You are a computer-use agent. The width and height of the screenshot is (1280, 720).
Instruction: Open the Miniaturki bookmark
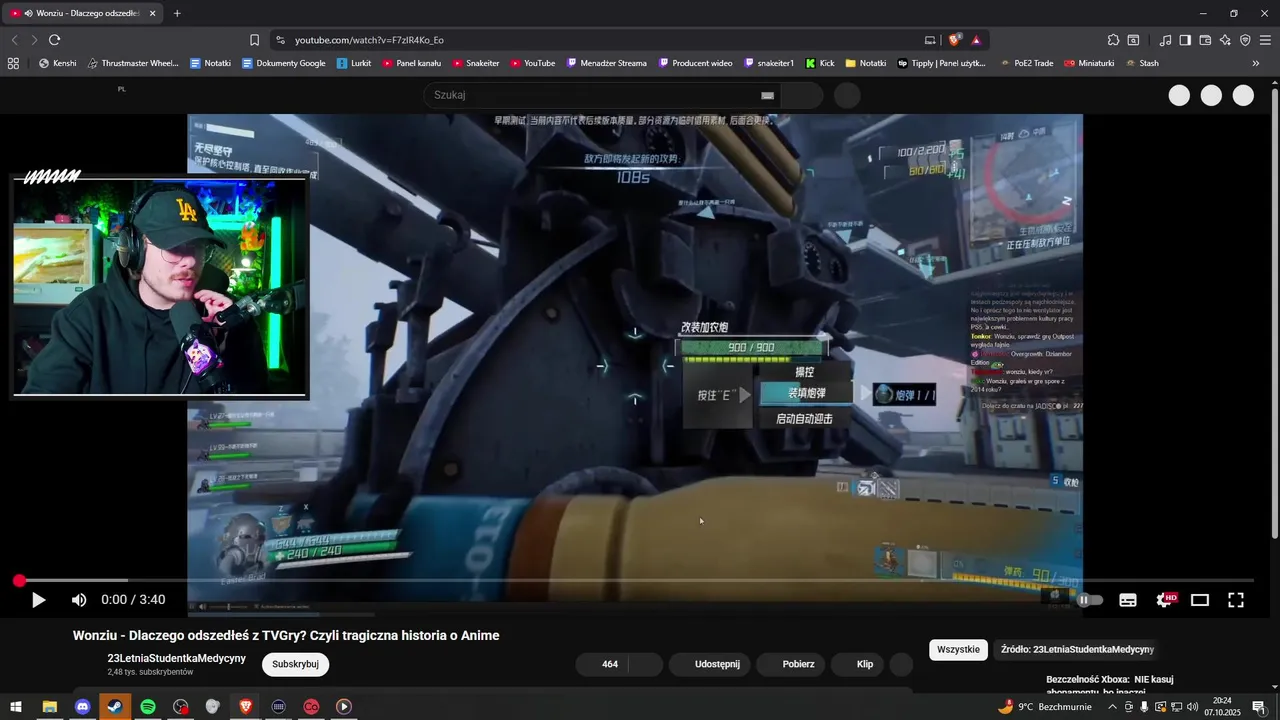pyautogui.click(x=1089, y=63)
